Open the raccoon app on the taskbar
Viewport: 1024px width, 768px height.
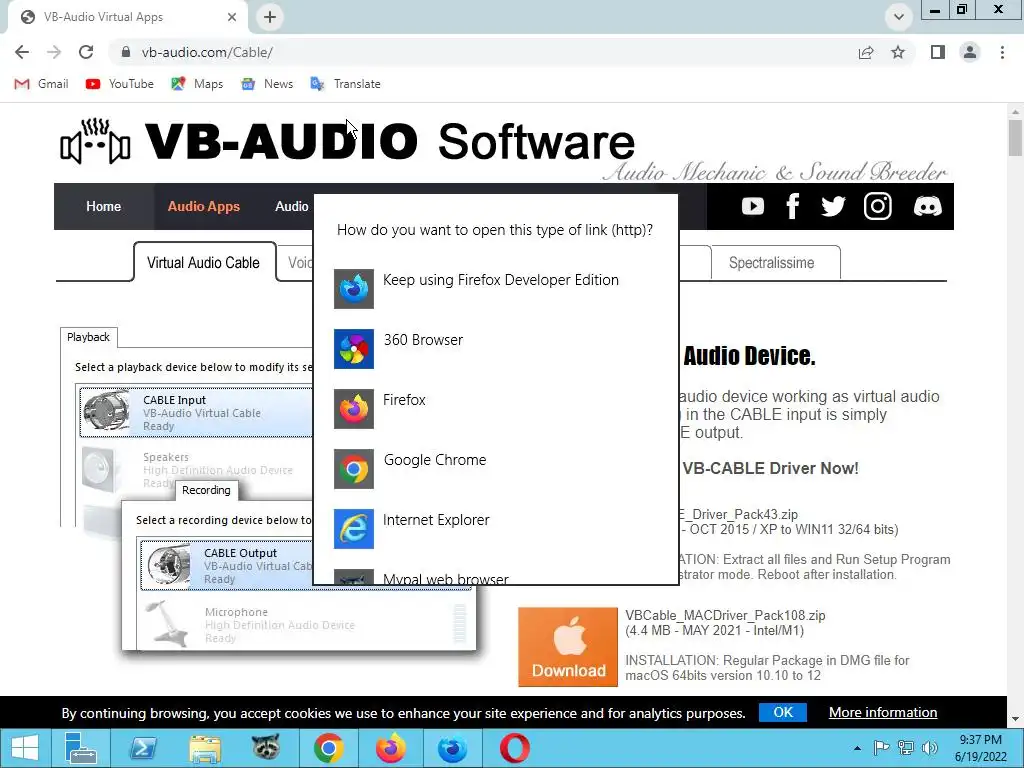266,748
